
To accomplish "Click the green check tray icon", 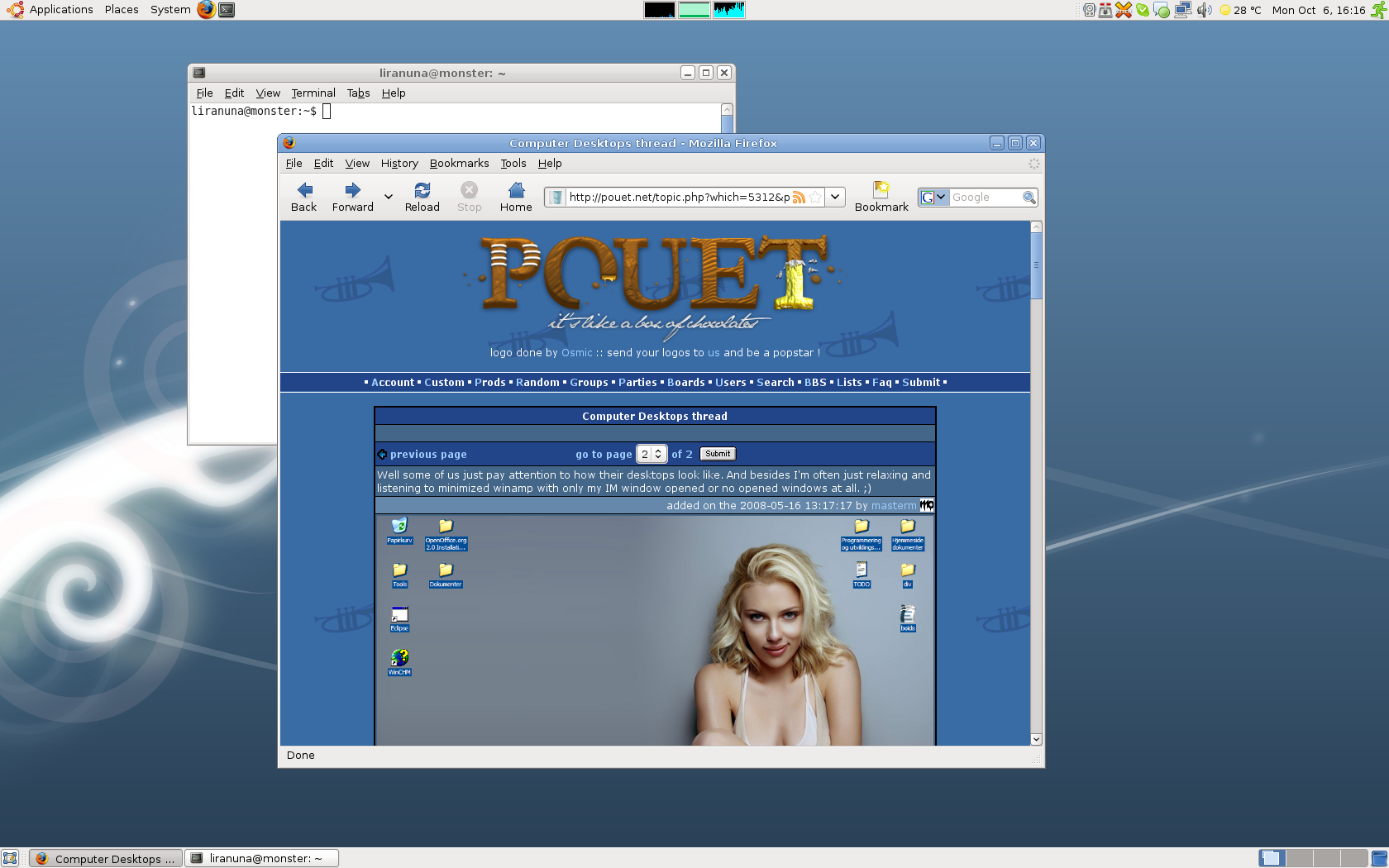I will pyautogui.click(x=1143, y=10).
